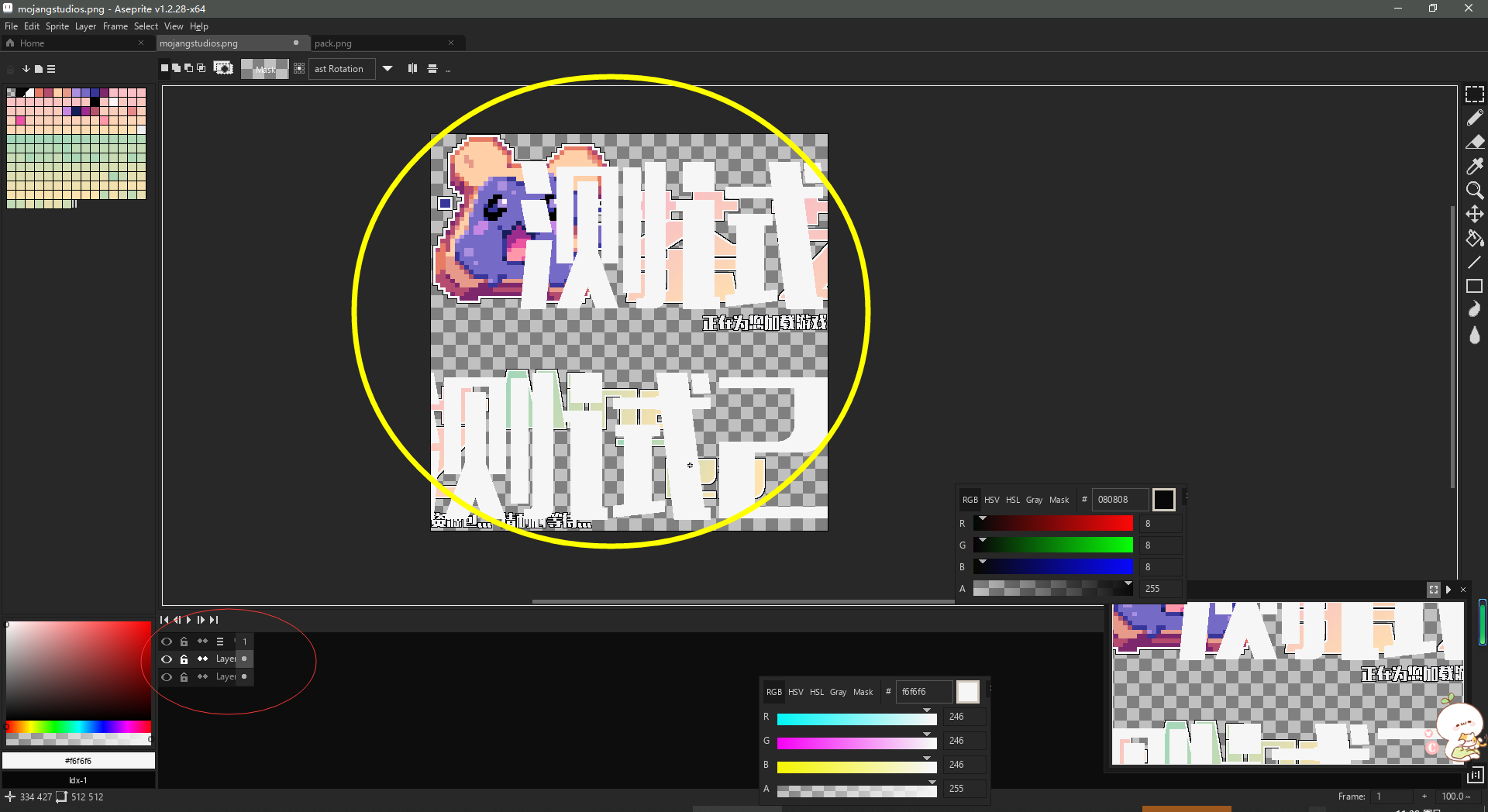This screenshot has width=1488, height=812.
Task: Open the rotation algorithm dropdown
Action: coord(342,69)
